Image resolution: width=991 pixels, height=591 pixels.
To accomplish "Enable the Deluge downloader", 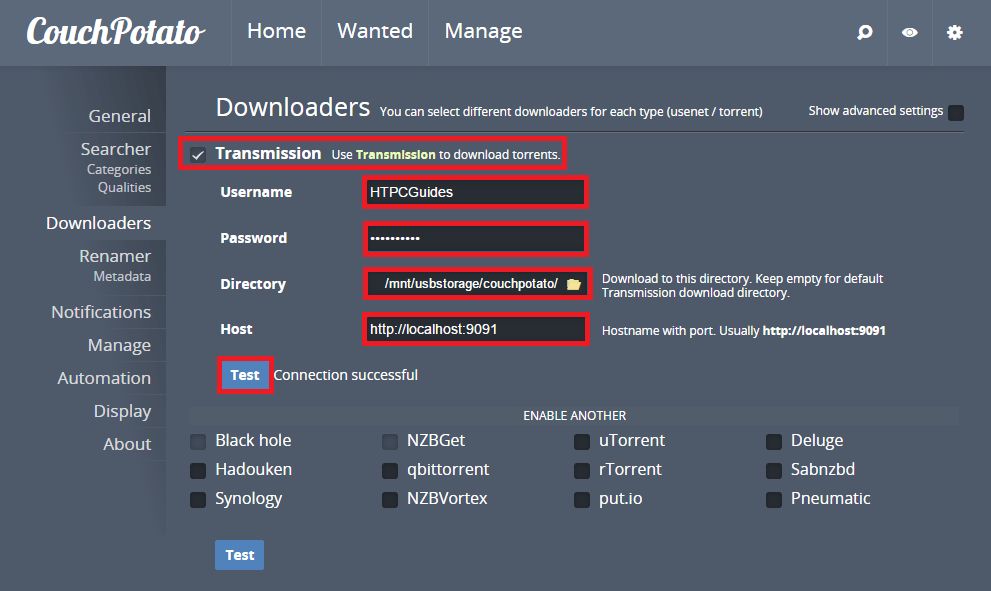I will pos(774,441).
